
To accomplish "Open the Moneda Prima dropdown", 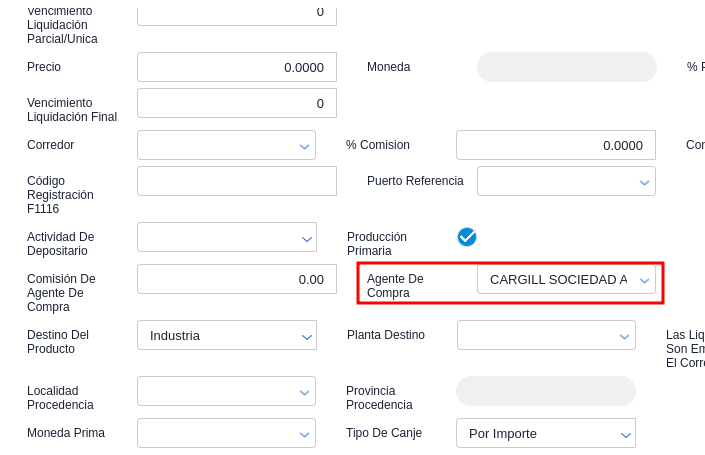I will tap(226, 433).
